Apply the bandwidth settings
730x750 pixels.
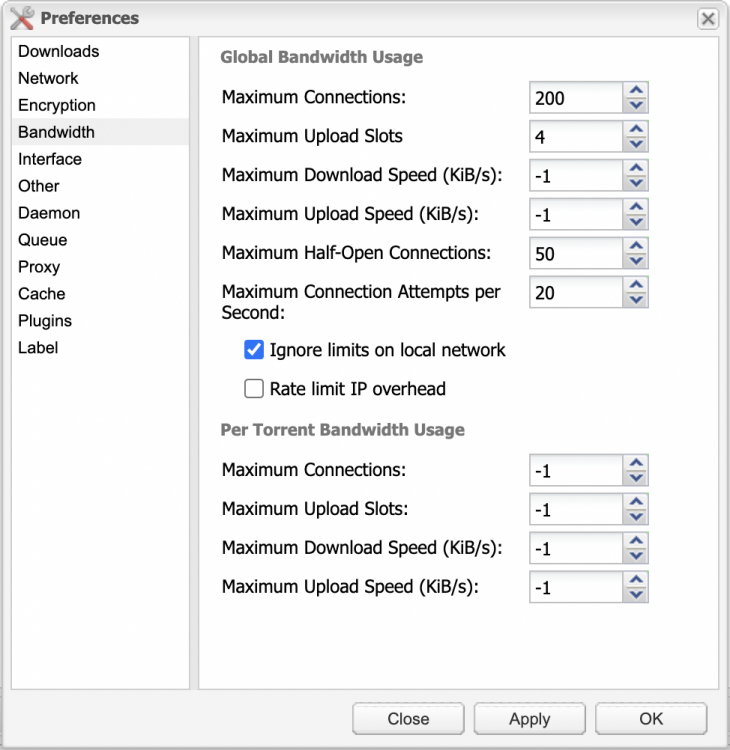[x=530, y=718]
